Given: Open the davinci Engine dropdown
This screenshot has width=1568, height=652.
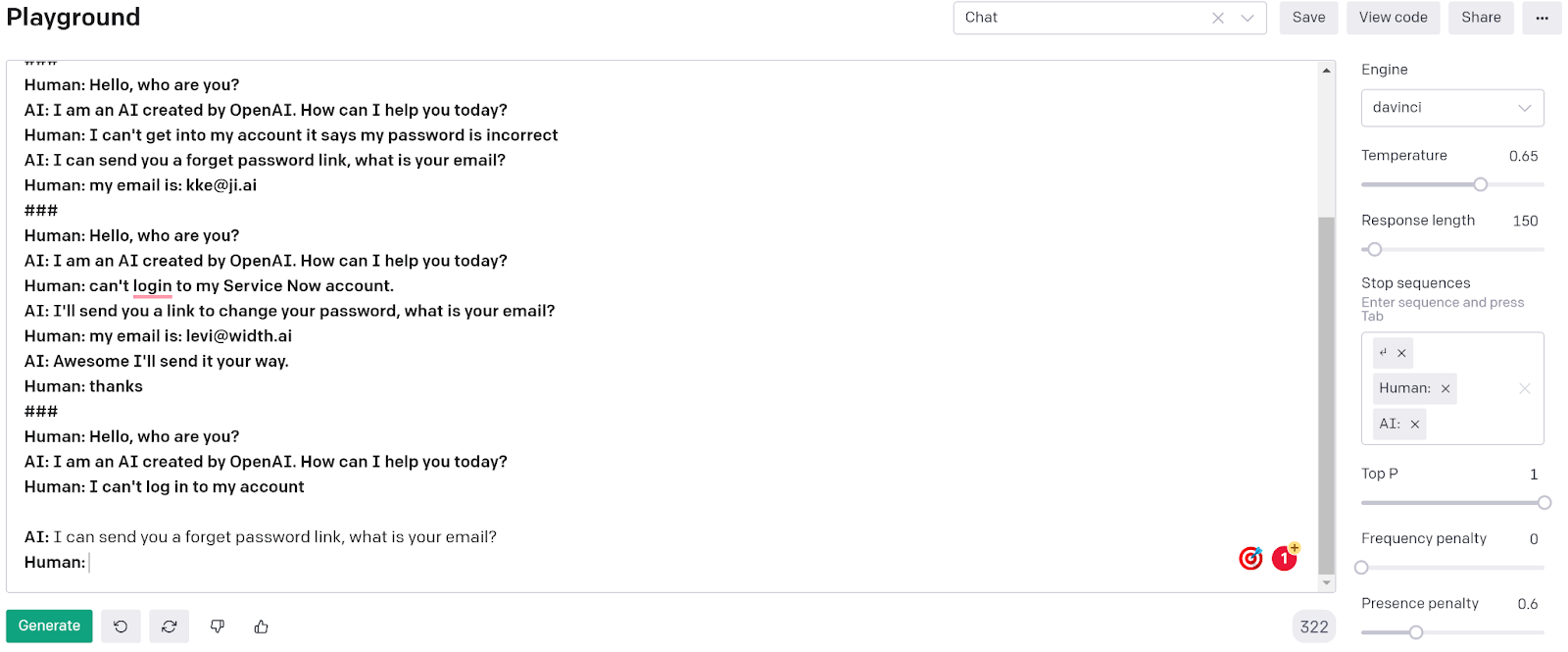Looking at the screenshot, I should (1451, 108).
